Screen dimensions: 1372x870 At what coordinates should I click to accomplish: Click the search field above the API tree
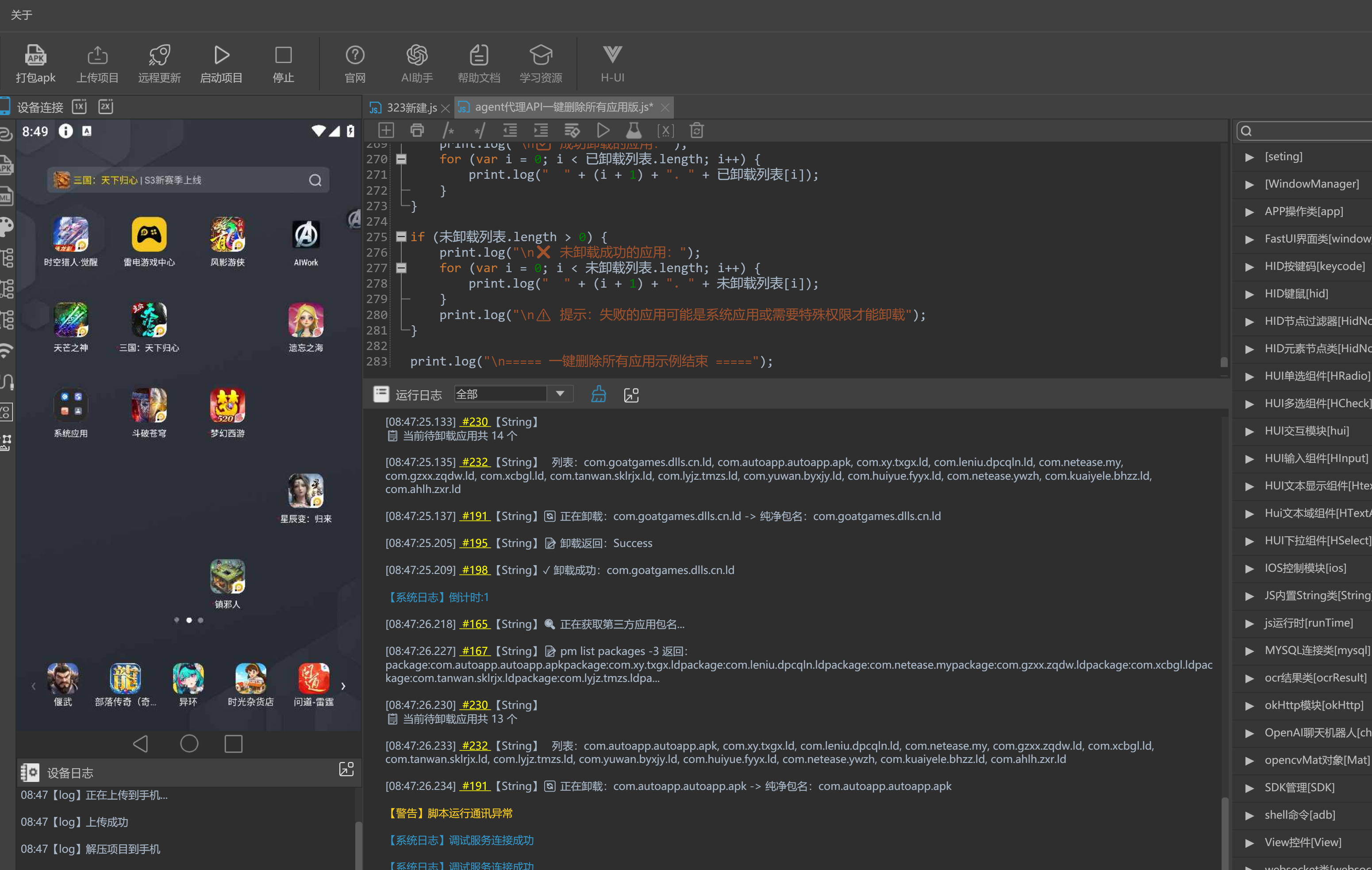tap(1304, 131)
